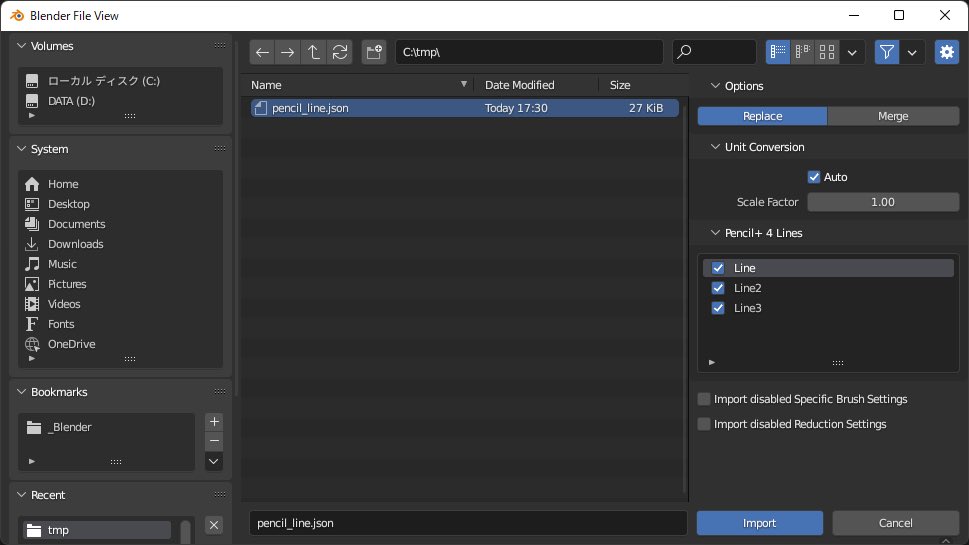Expand the Bookmarks list filter triangle

click(32, 461)
